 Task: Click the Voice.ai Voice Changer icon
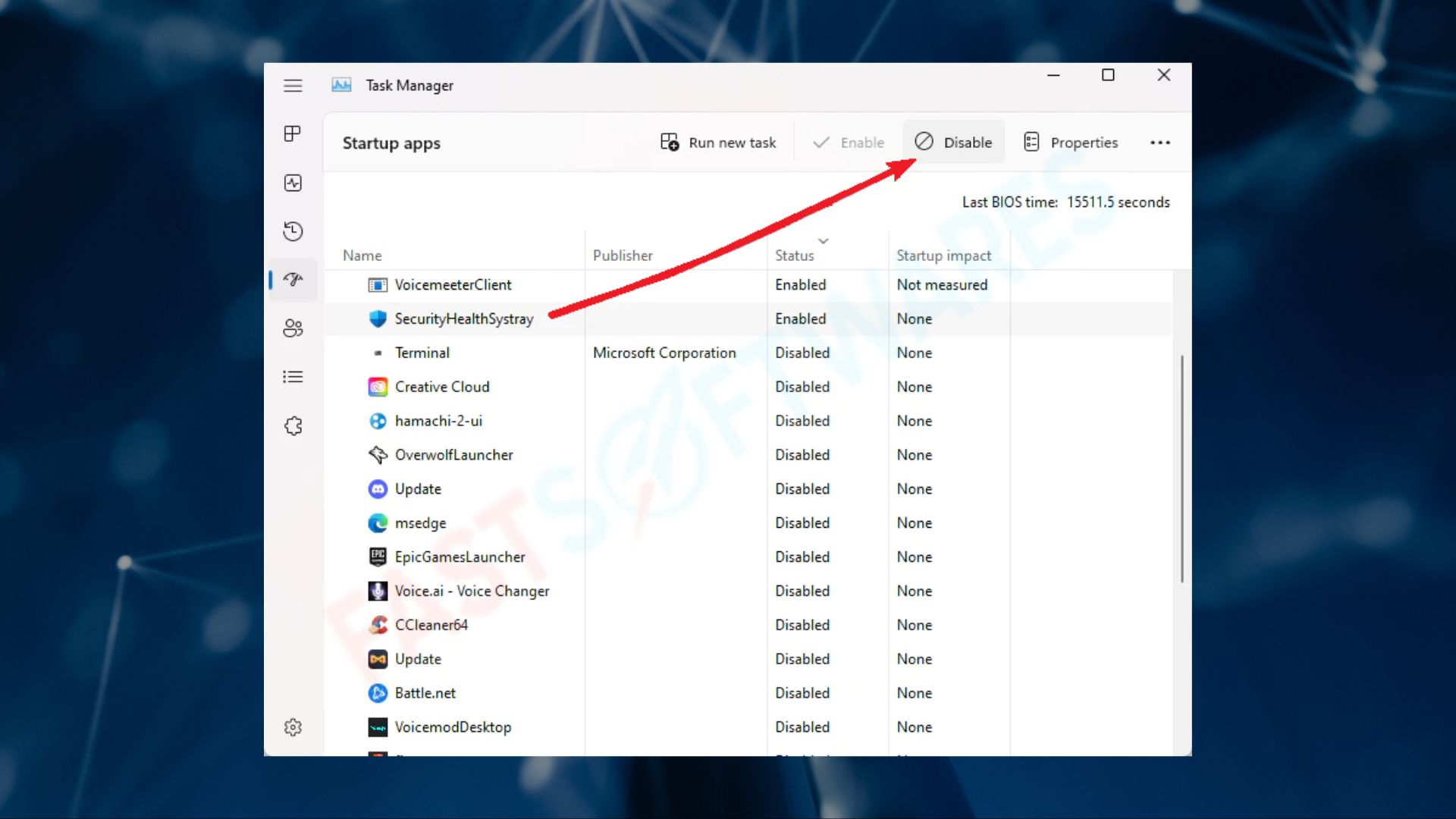pos(378,591)
